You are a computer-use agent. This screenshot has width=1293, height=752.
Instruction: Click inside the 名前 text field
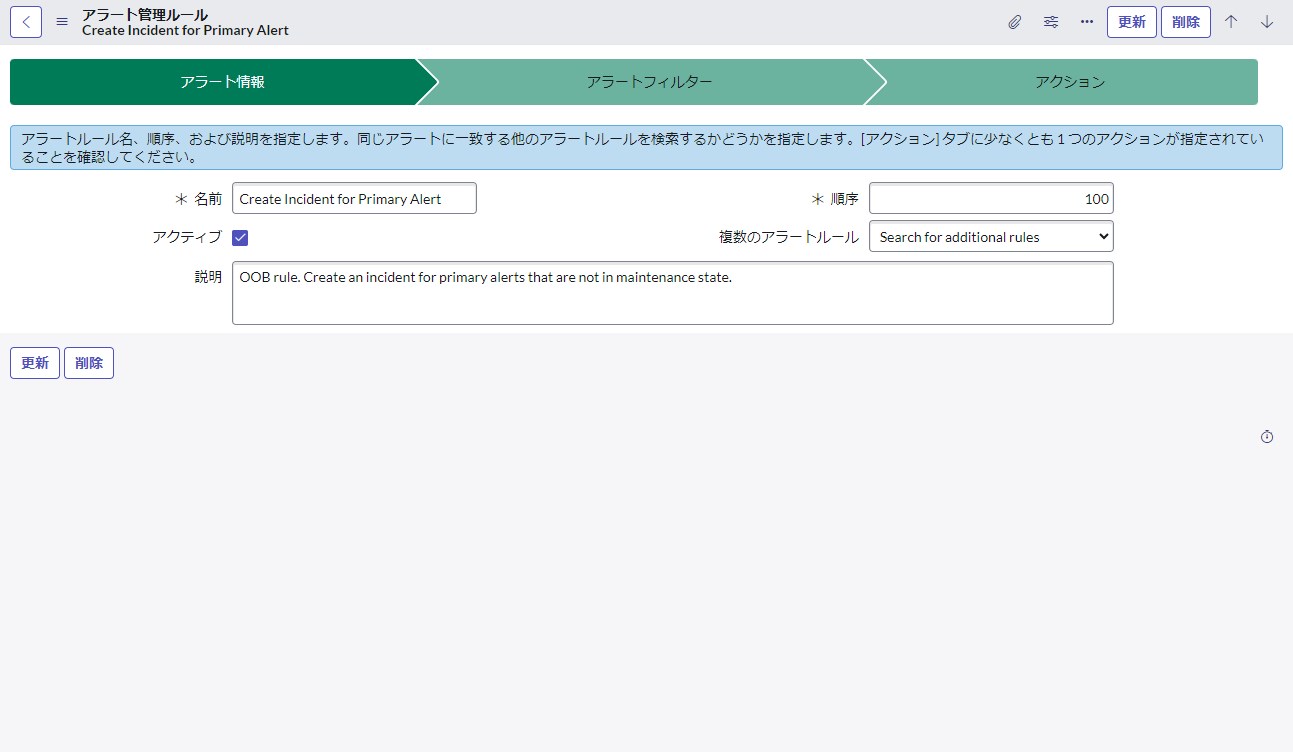(354, 198)
